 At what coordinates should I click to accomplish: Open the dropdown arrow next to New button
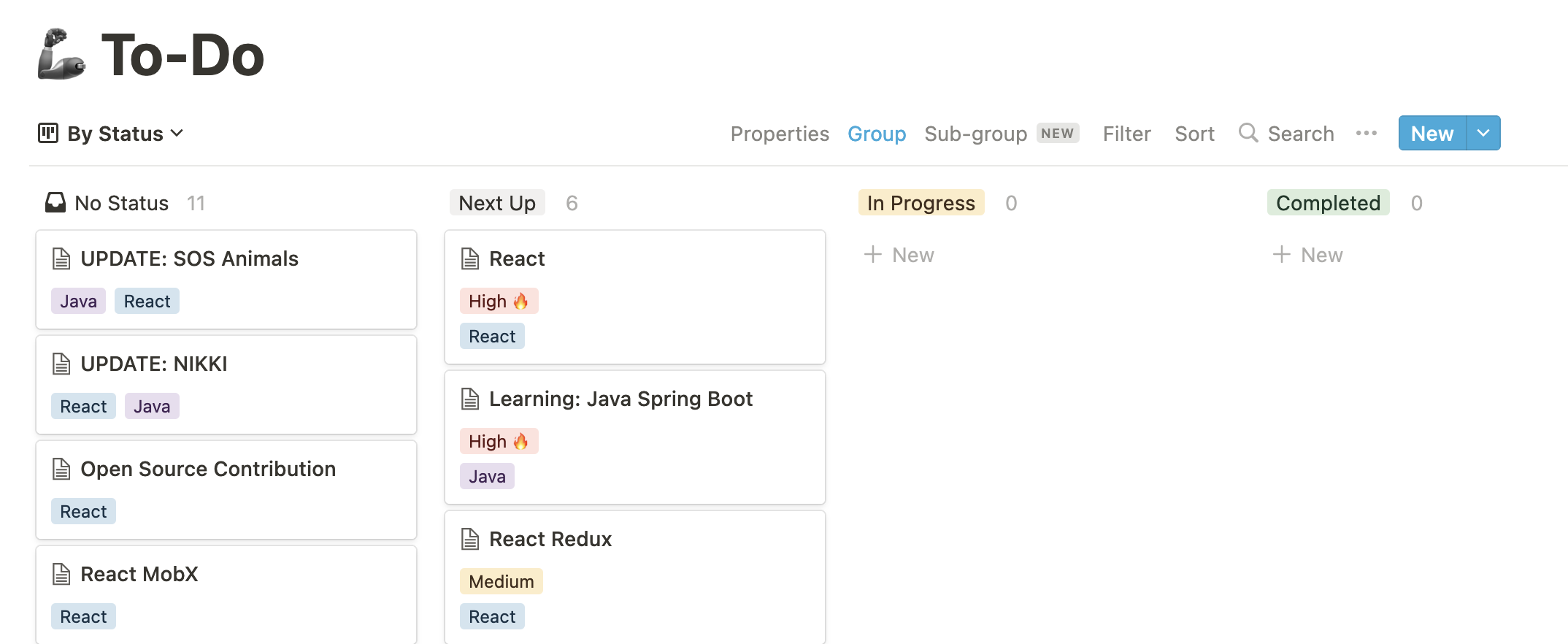(1483, 133)
